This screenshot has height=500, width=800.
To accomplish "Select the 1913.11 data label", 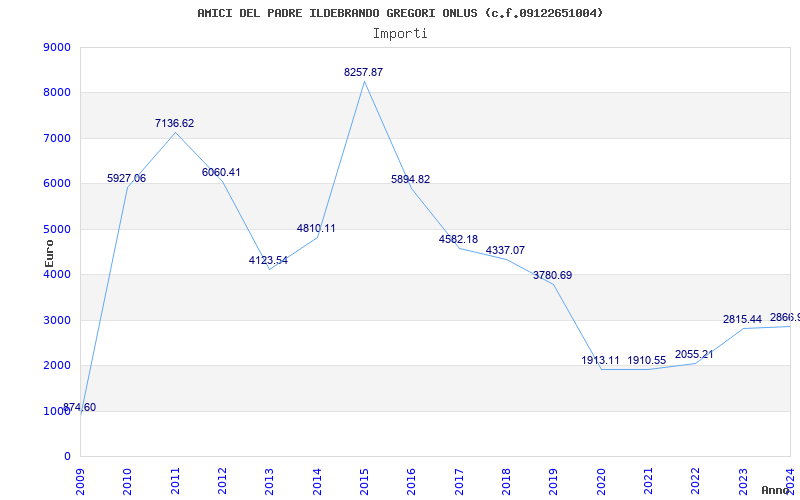I will [x=600, y=361].
